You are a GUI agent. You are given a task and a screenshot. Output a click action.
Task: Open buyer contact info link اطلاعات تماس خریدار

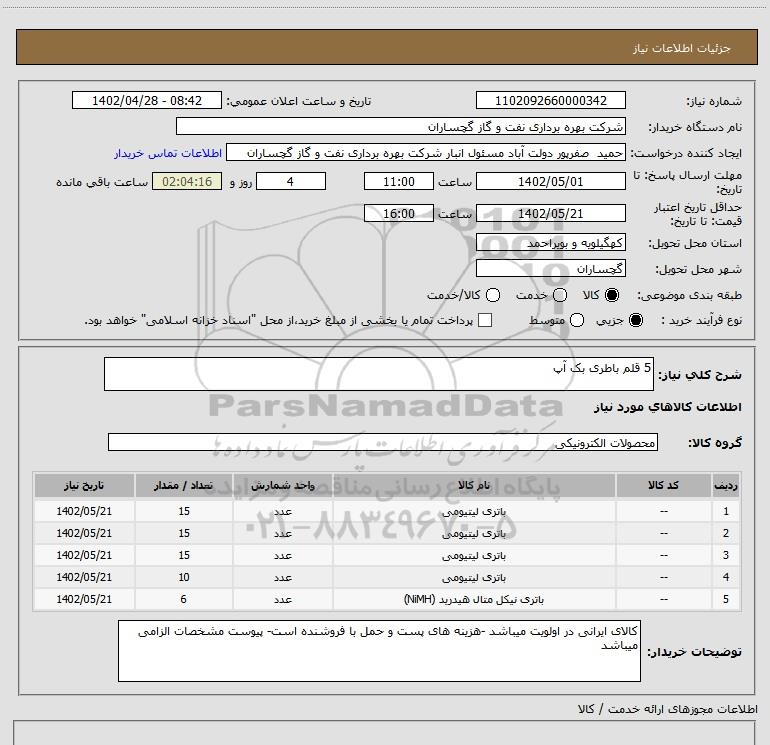tap(168, 153)
